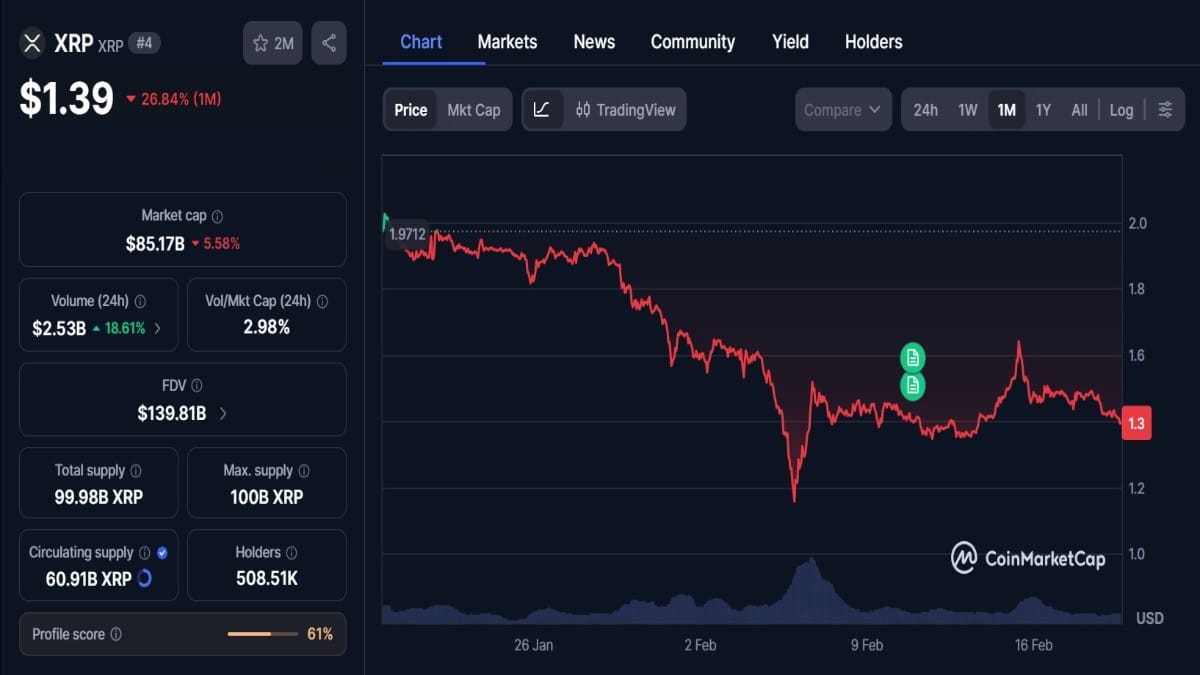Click the CoinMarketCap logo watermark
Screen dimensions: 1200x675
tap(1027, 559)
